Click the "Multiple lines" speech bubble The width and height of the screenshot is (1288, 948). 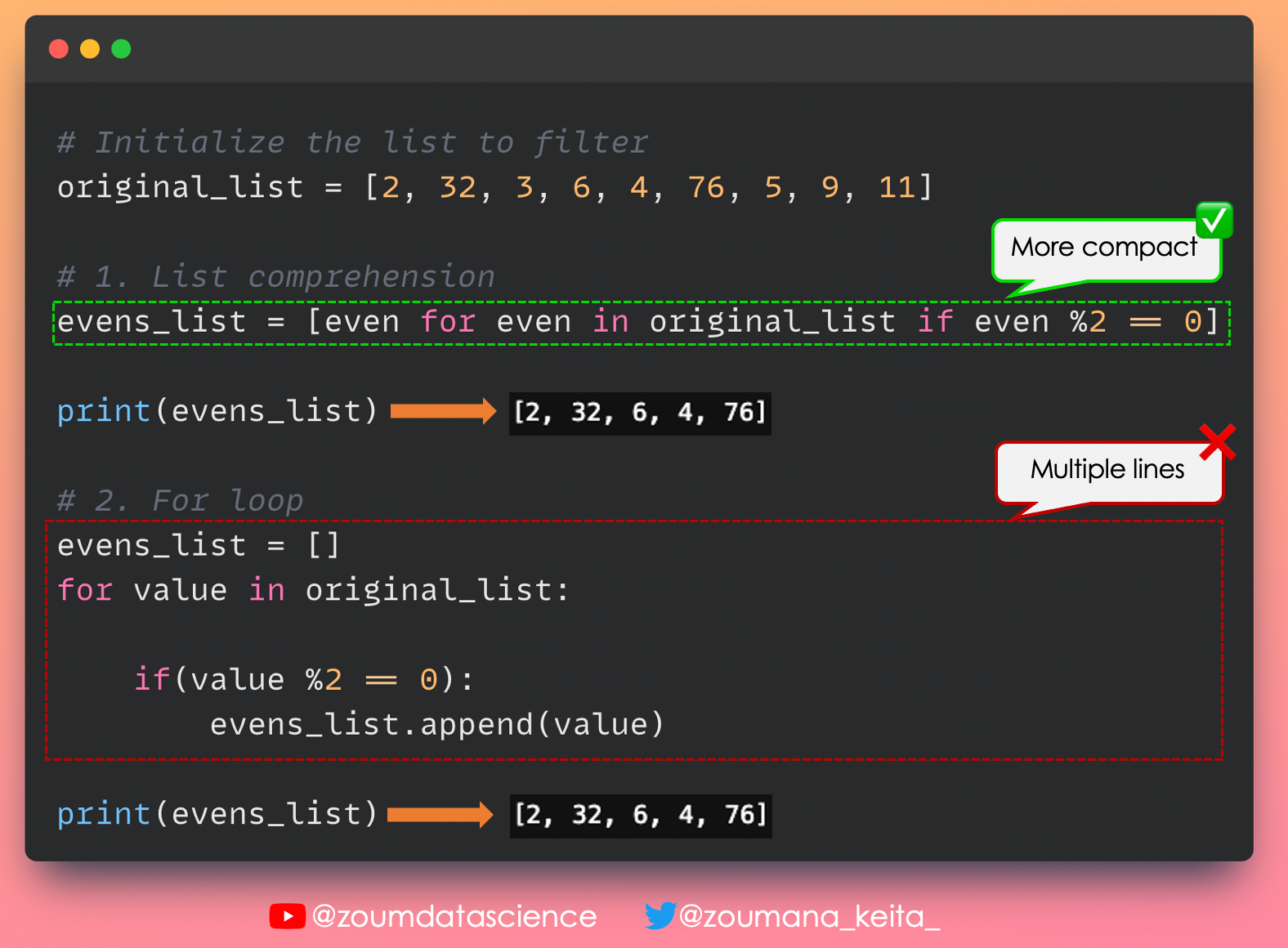pyautogui.click(x=1107, y=471)
